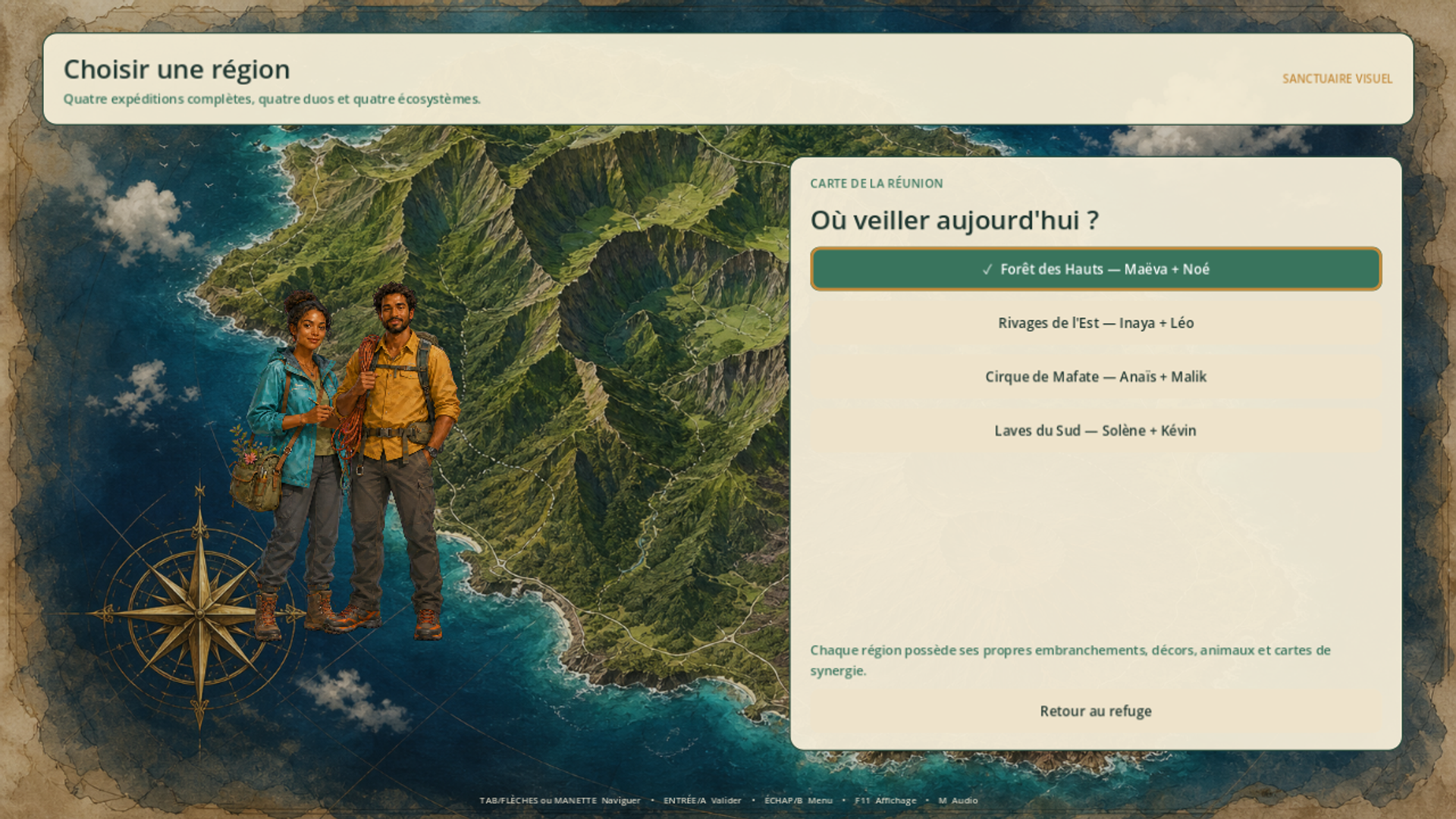
Task: Click the explorer duo illustration
Action: click(x=345, y=463)
